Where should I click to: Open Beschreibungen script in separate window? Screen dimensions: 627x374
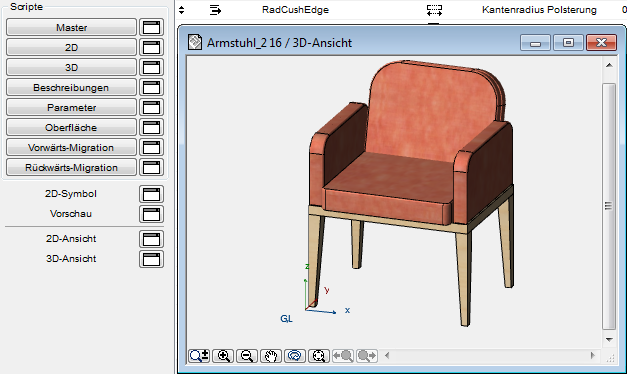pos(152,87)
